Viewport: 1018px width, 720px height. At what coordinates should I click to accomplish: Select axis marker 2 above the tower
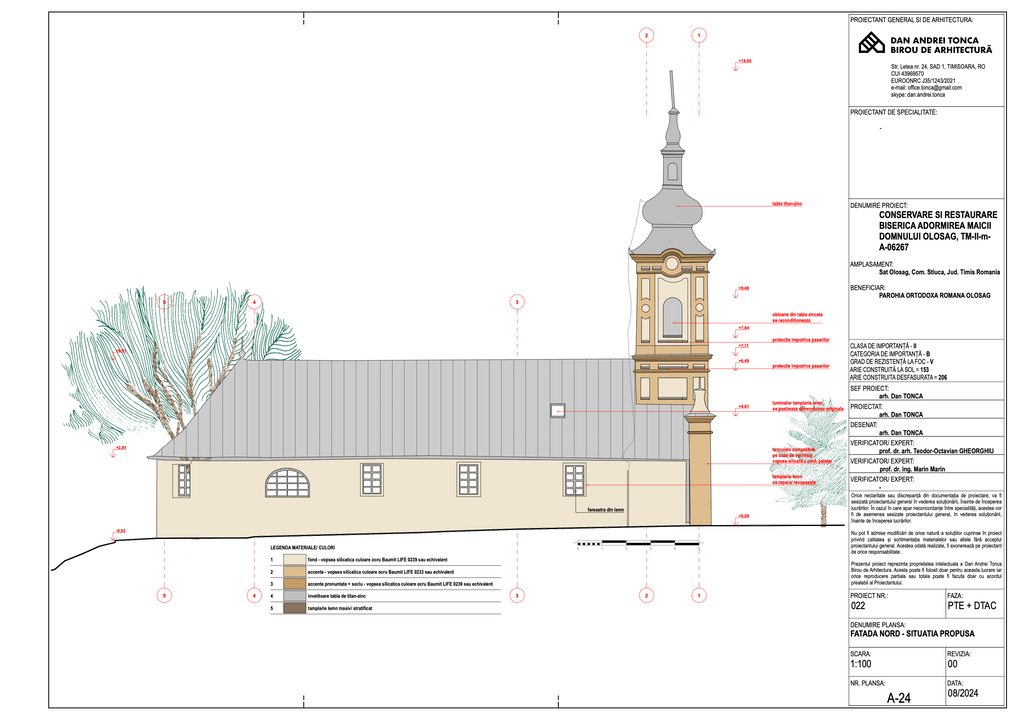pos(647,36)
